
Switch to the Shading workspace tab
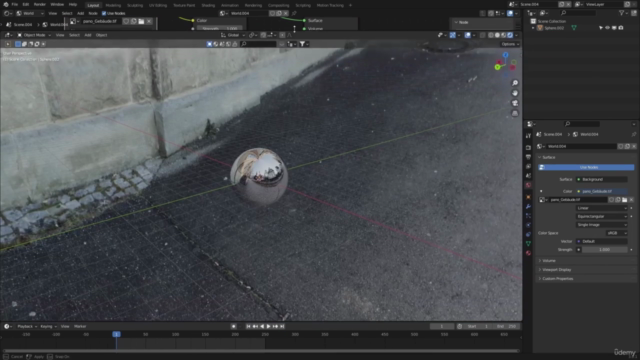[x=208, y=5]
